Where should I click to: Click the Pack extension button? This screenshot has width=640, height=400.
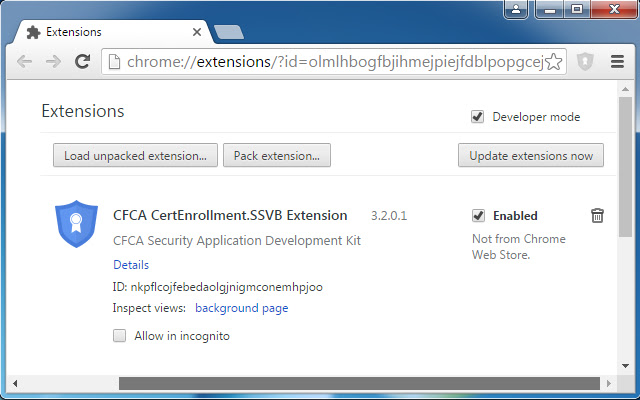click(x=277, y=155)
